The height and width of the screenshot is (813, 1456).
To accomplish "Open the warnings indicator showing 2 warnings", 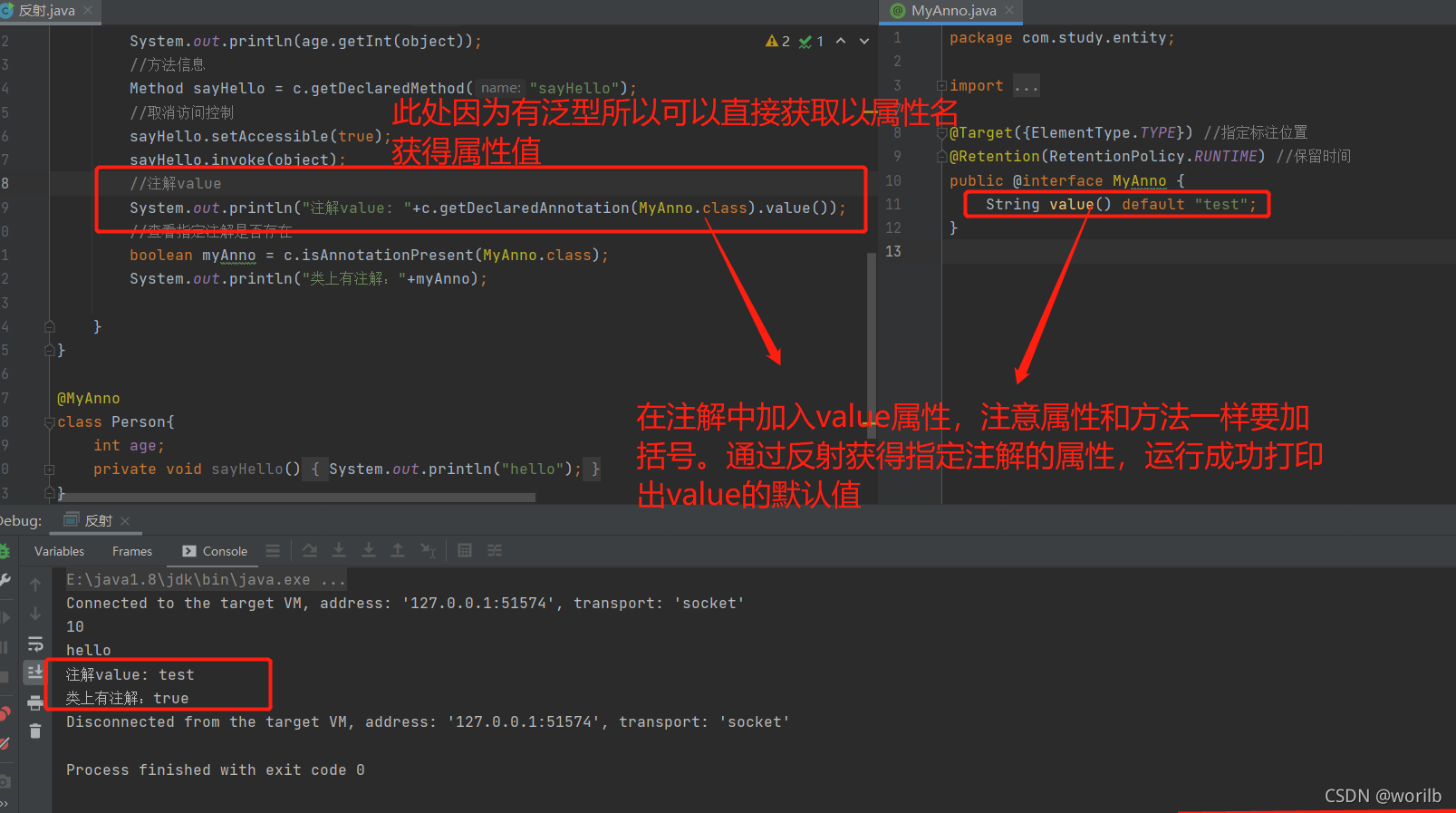I will (777, 41).
